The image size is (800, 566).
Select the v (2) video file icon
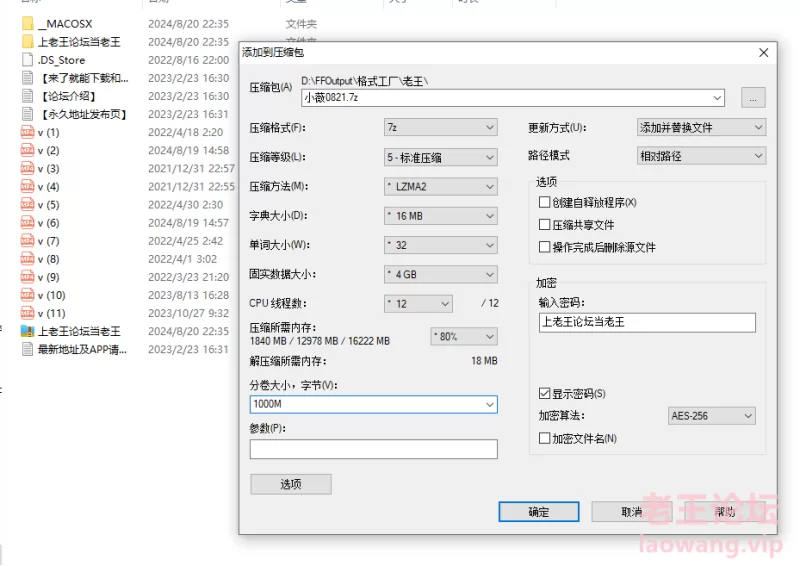pyautogui.click(x=28, y=150)
